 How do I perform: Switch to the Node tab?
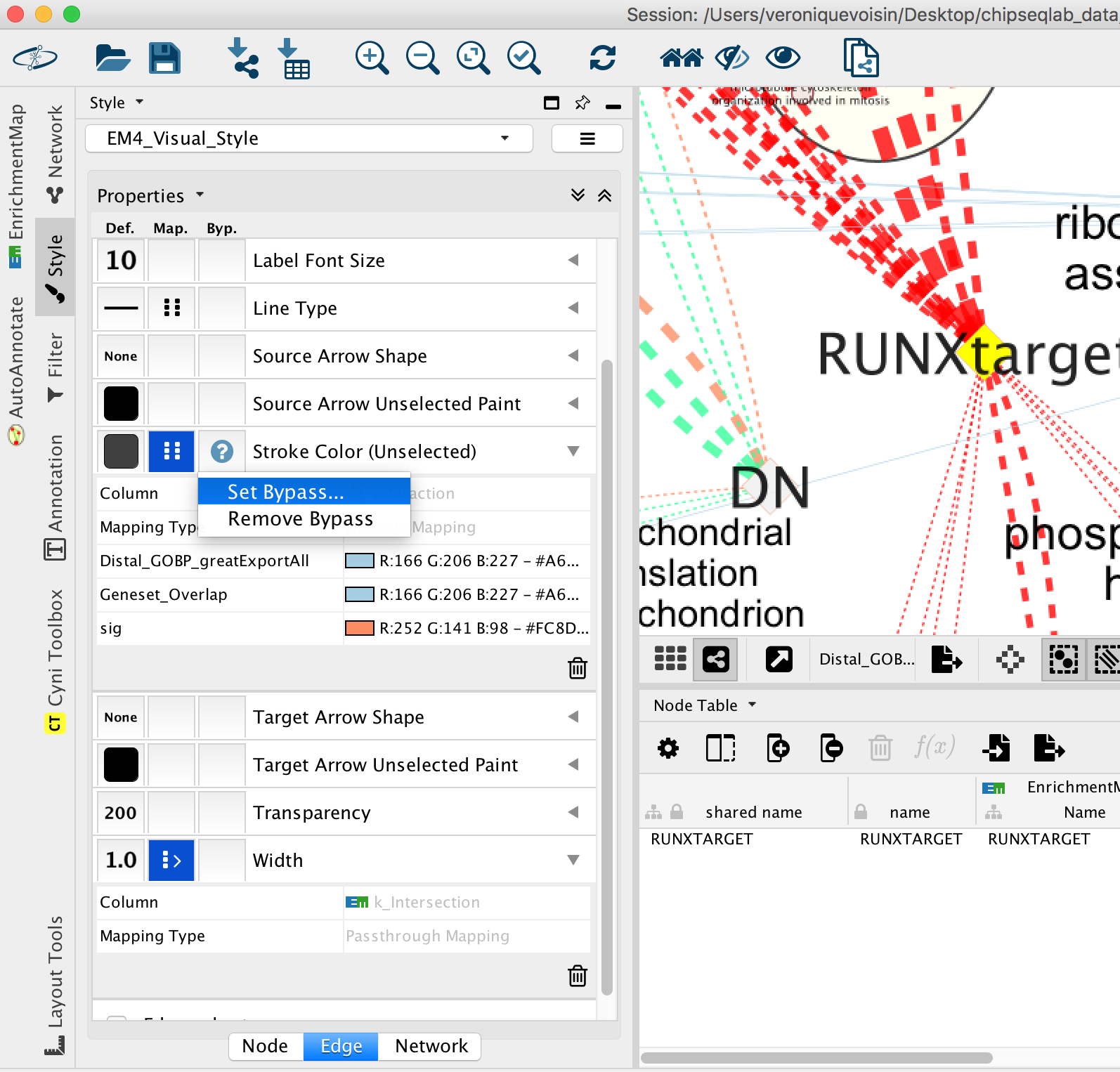265,1046
